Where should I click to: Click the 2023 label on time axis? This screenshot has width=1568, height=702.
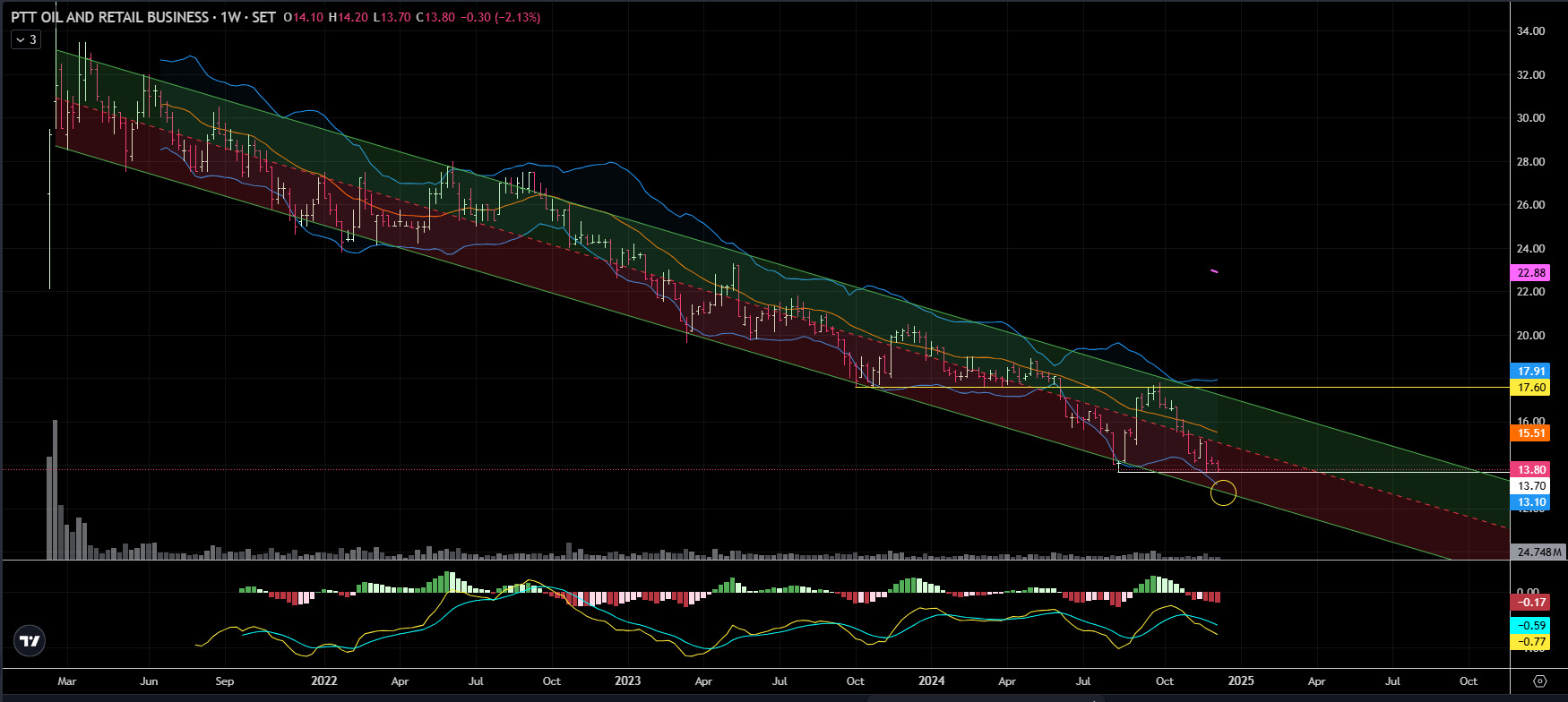pyautogui.click(x=628, y=681)
